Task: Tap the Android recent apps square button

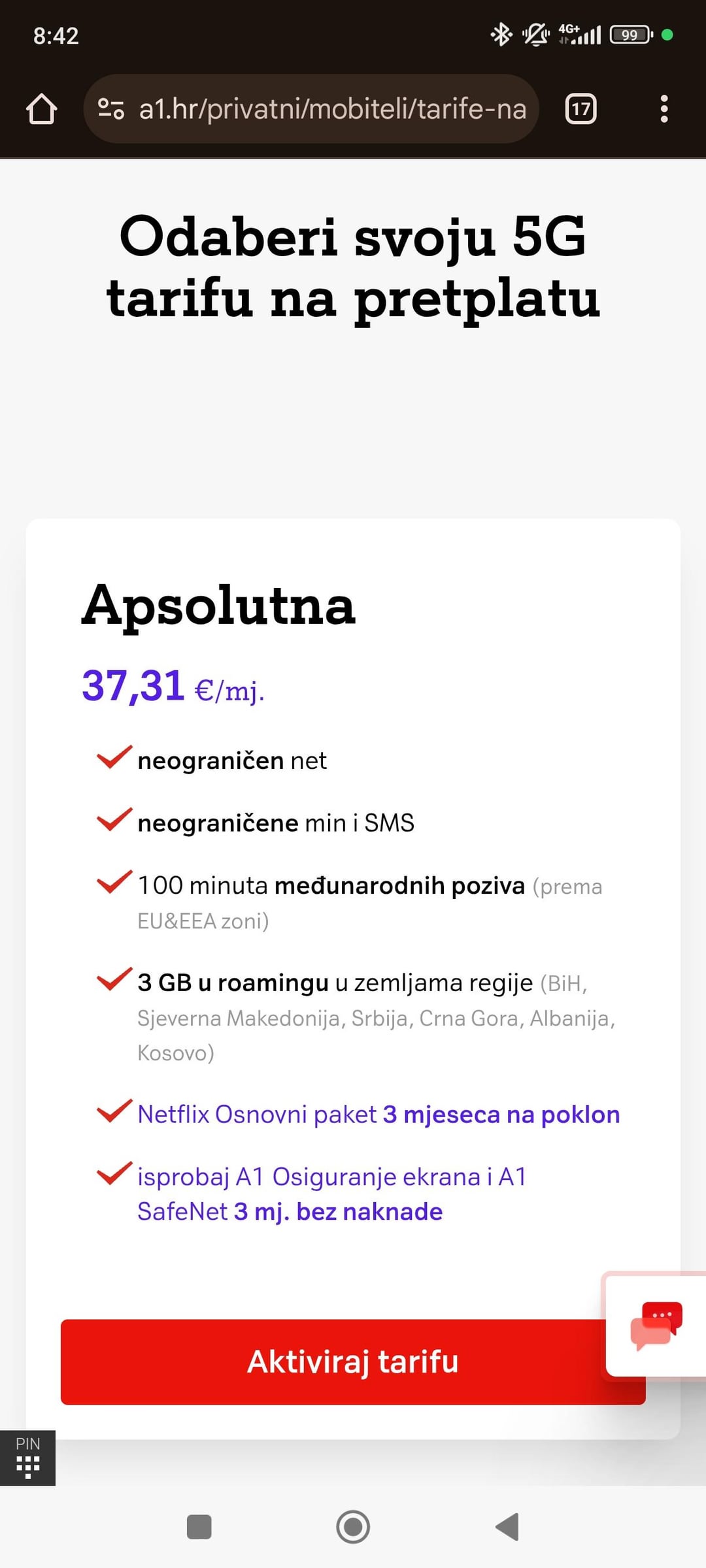Action: [x=199, y=1527]
